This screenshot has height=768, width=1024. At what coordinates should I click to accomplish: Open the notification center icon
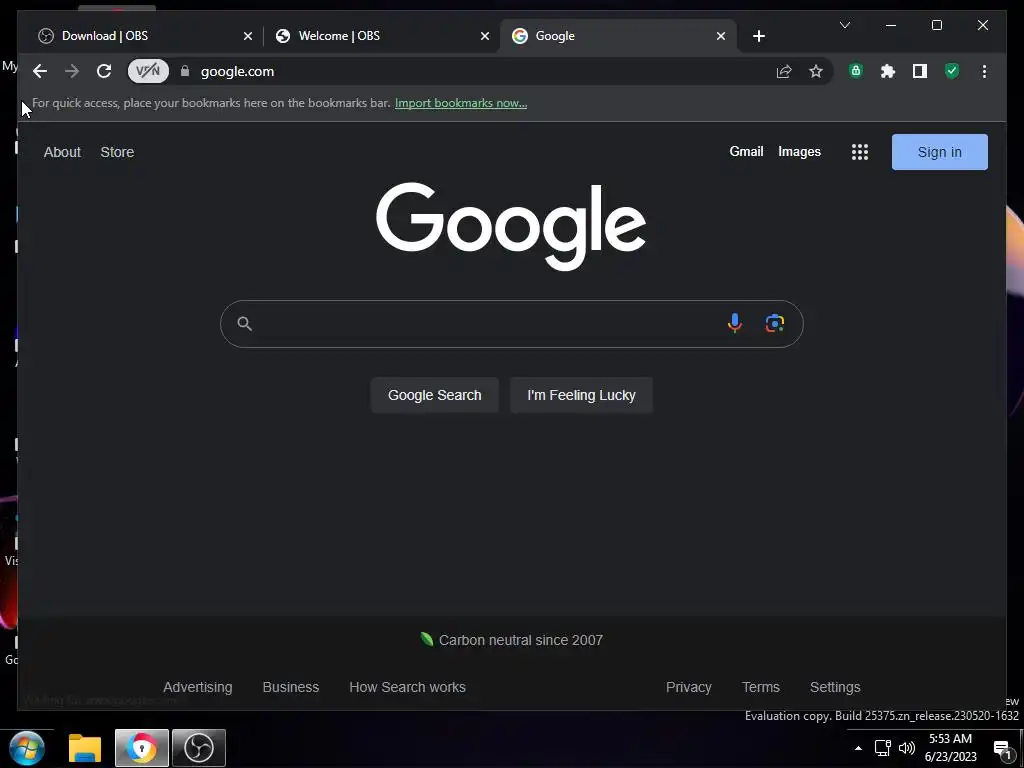tap(1002, 749)
